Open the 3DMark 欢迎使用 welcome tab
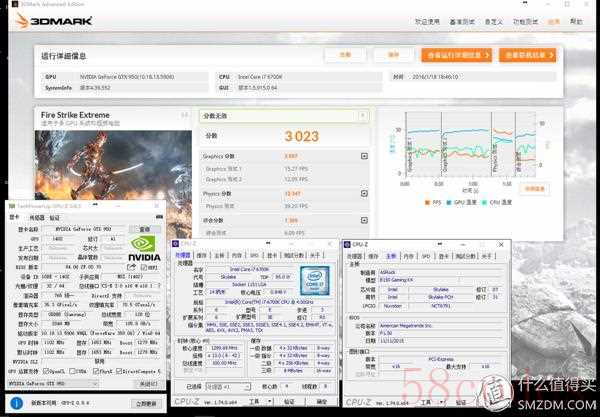 (427, 22)
